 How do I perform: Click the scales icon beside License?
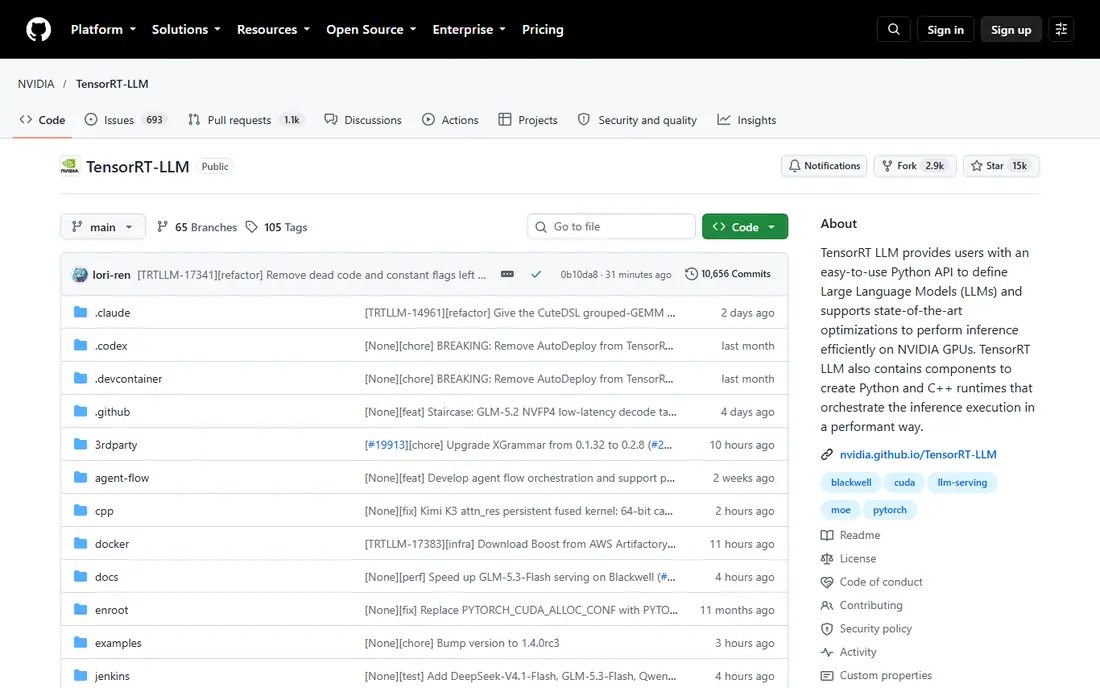827,558
